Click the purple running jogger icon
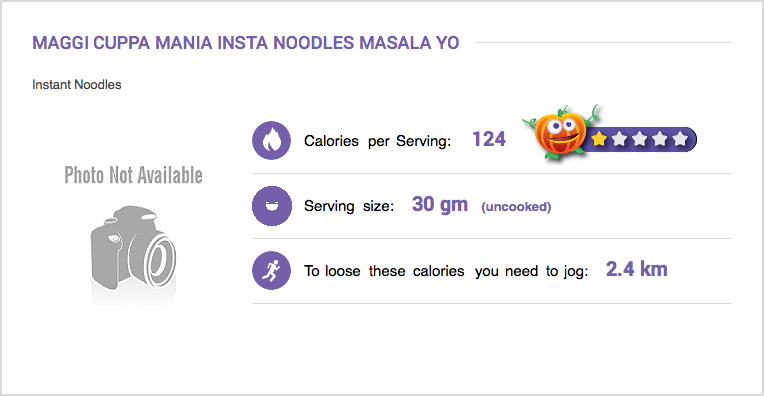The image size is (764, 396). click(x=271, y=270)
